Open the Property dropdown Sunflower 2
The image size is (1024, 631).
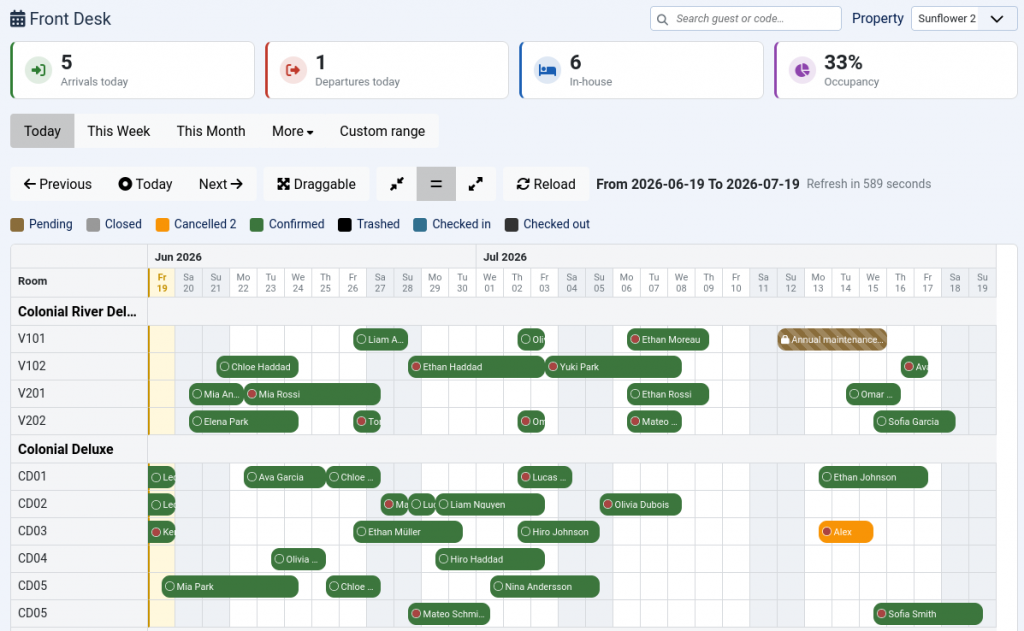[x=964, y=19]
